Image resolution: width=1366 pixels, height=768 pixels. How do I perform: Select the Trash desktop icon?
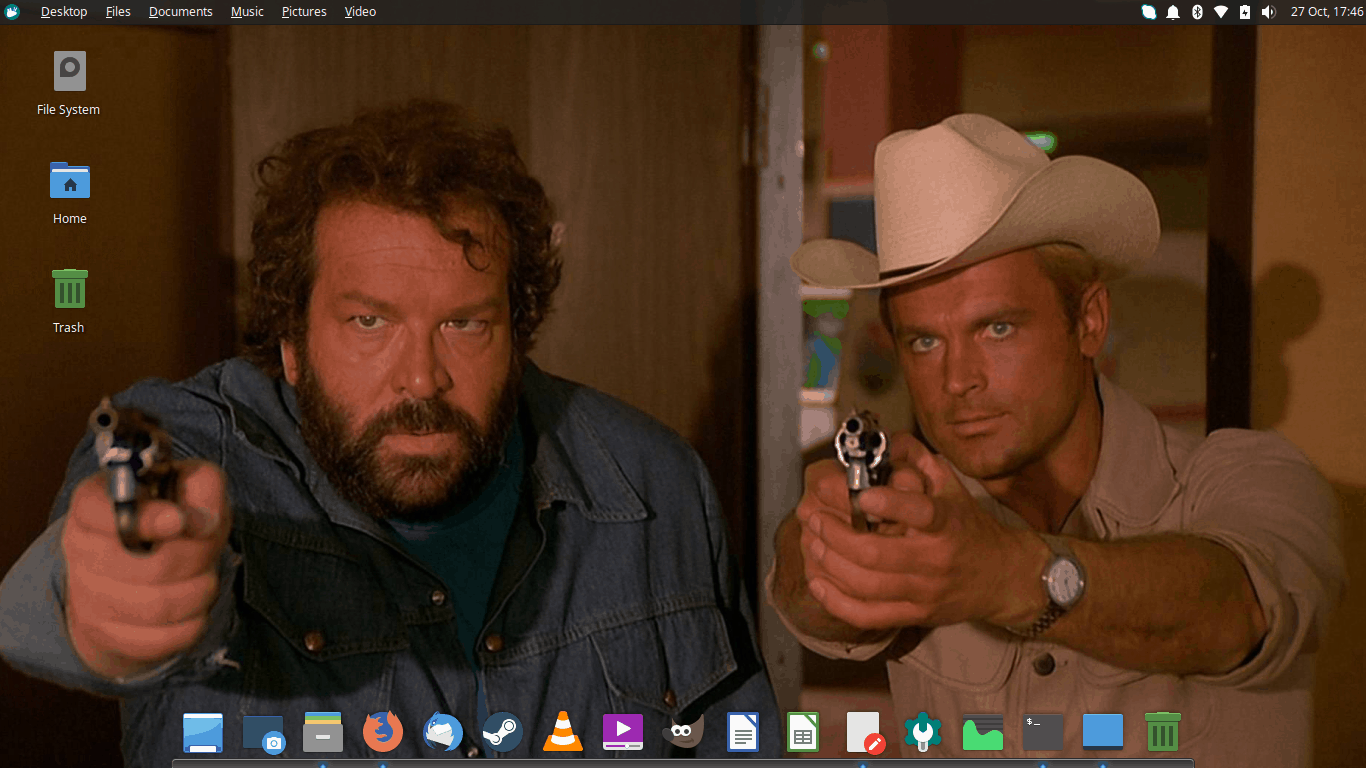[69, 288]
